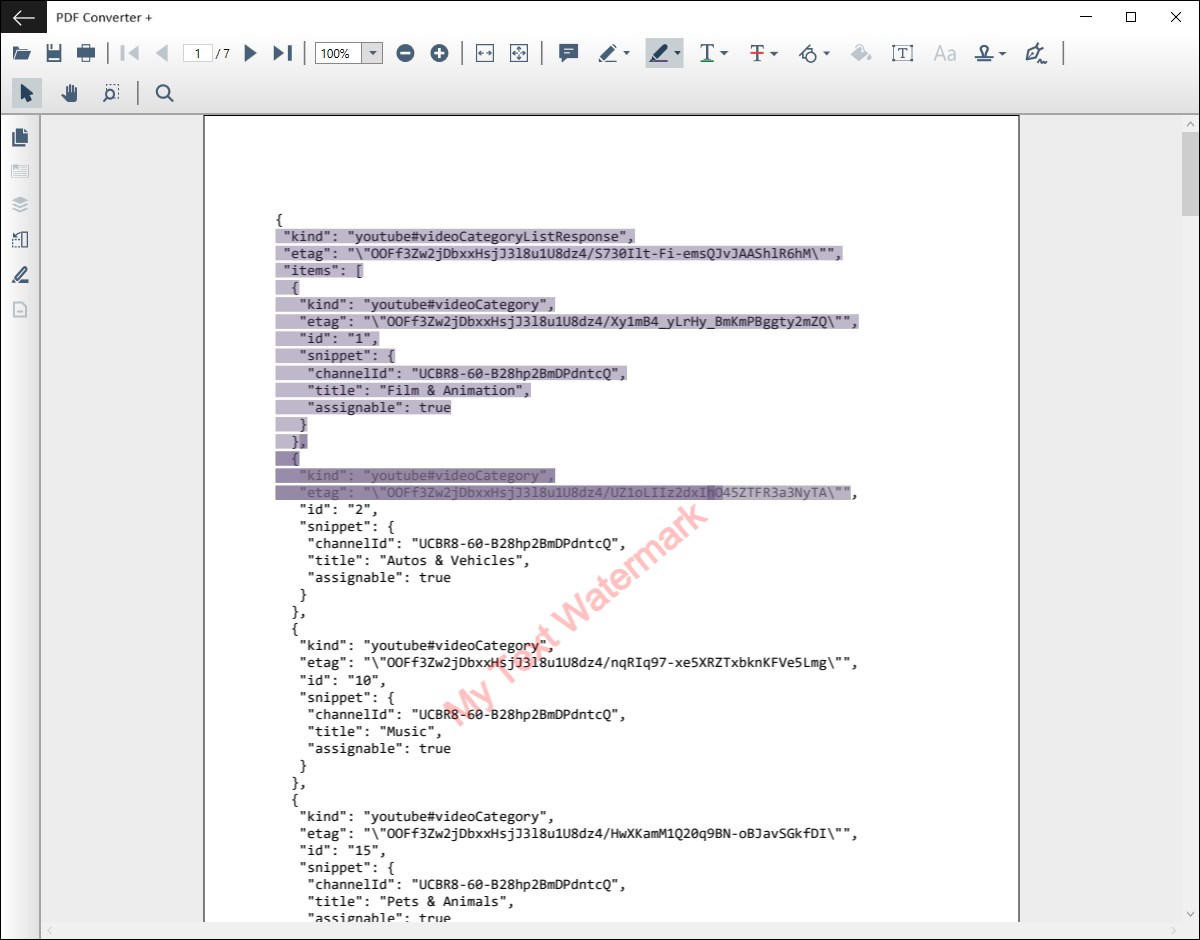
Task: Select the strikethrough text tool
Action: pos(758,53)
